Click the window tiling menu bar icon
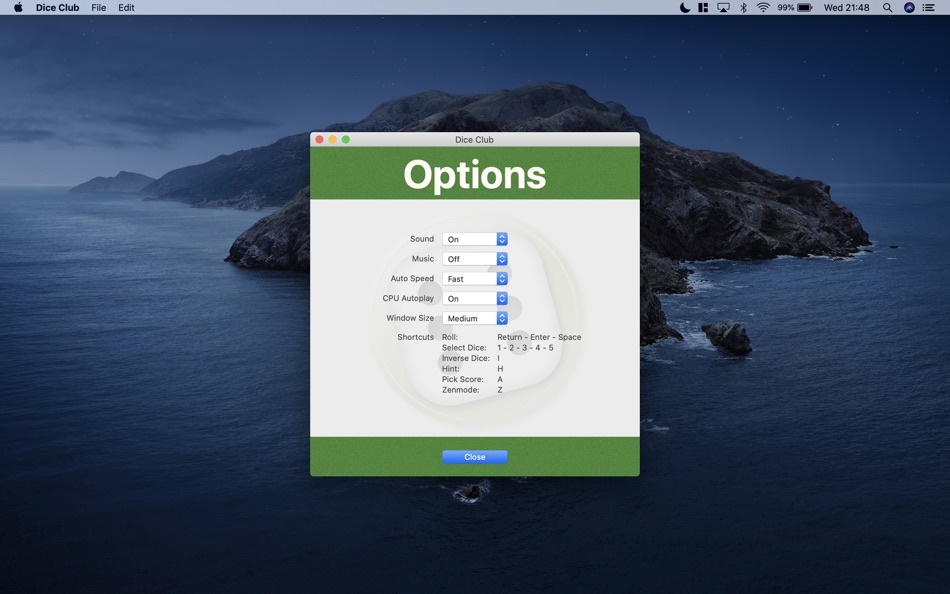950x594 pixels. pos(703,7)
